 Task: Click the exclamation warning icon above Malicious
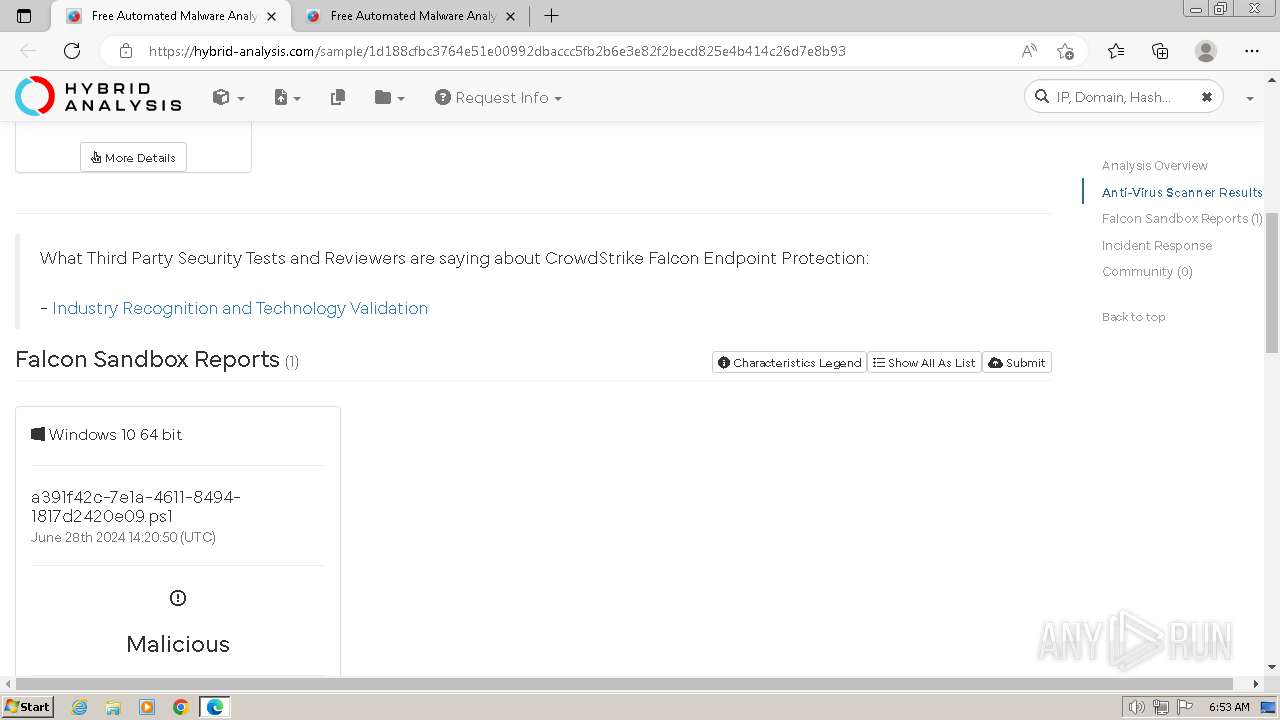click(x=178, y=598)
